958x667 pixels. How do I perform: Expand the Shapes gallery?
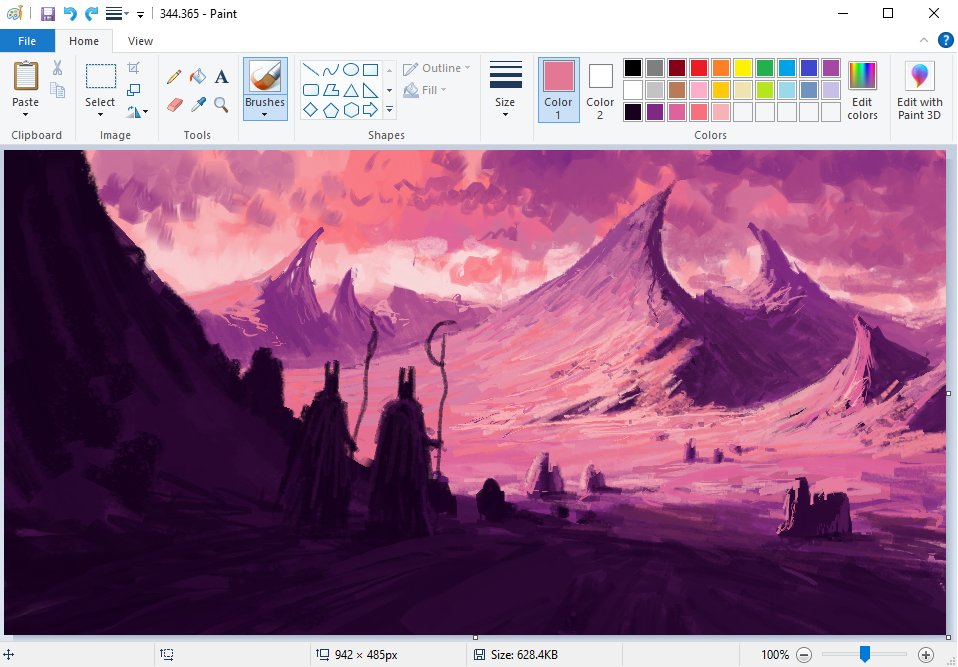click(x=389, y=110)
